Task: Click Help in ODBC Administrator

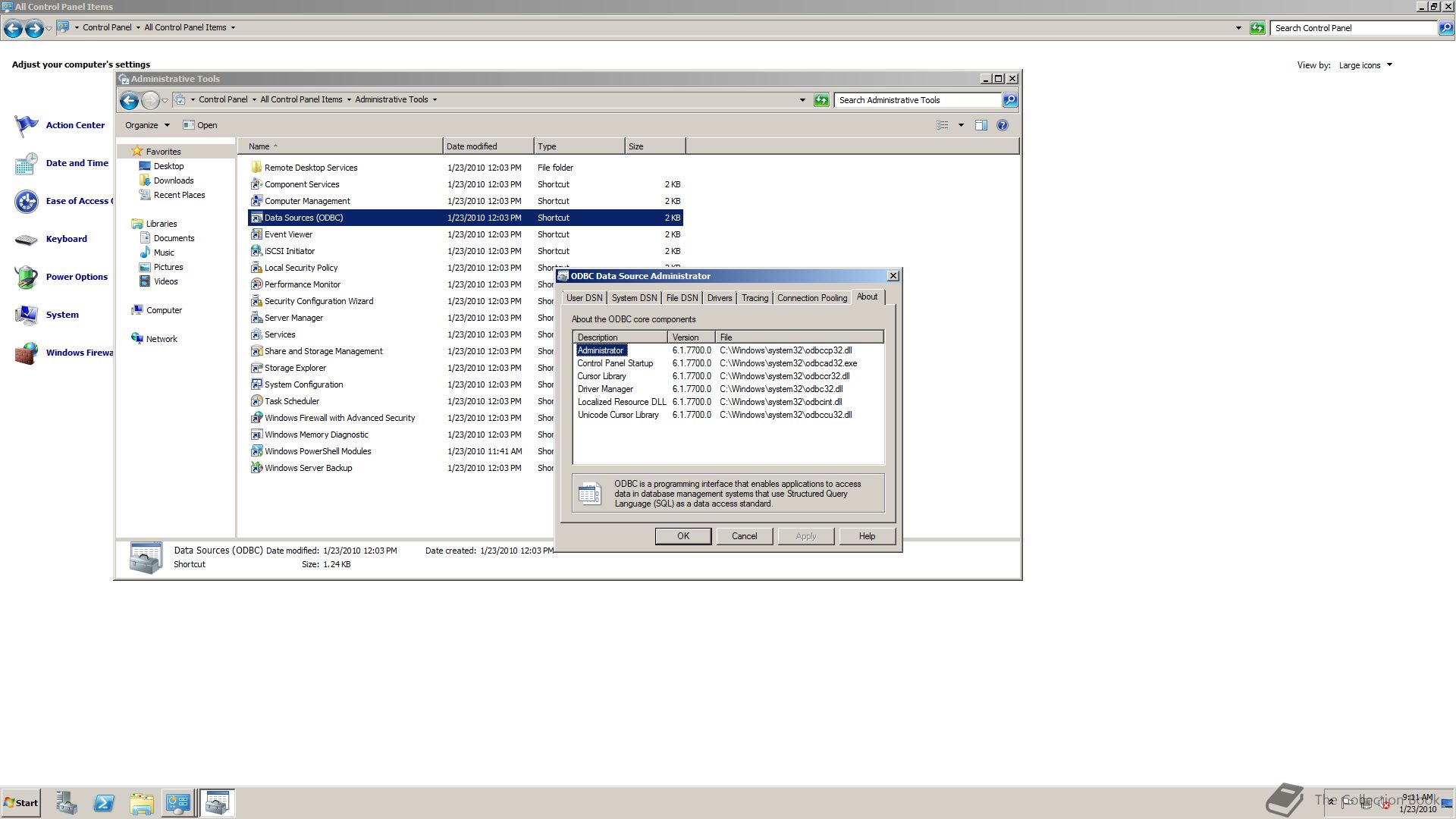Action: tap(867, 536)
